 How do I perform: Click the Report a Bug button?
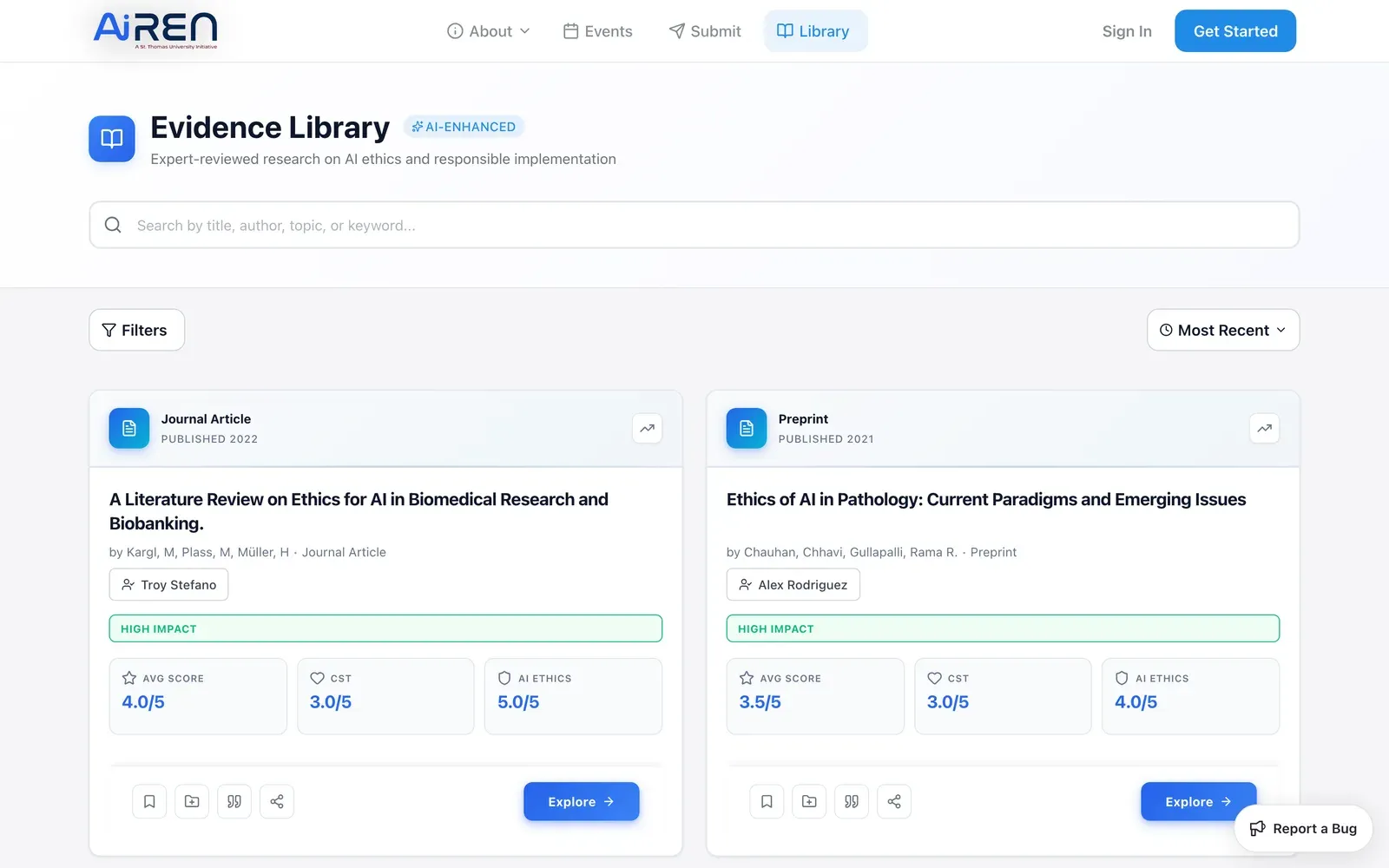coord(1303,828)
